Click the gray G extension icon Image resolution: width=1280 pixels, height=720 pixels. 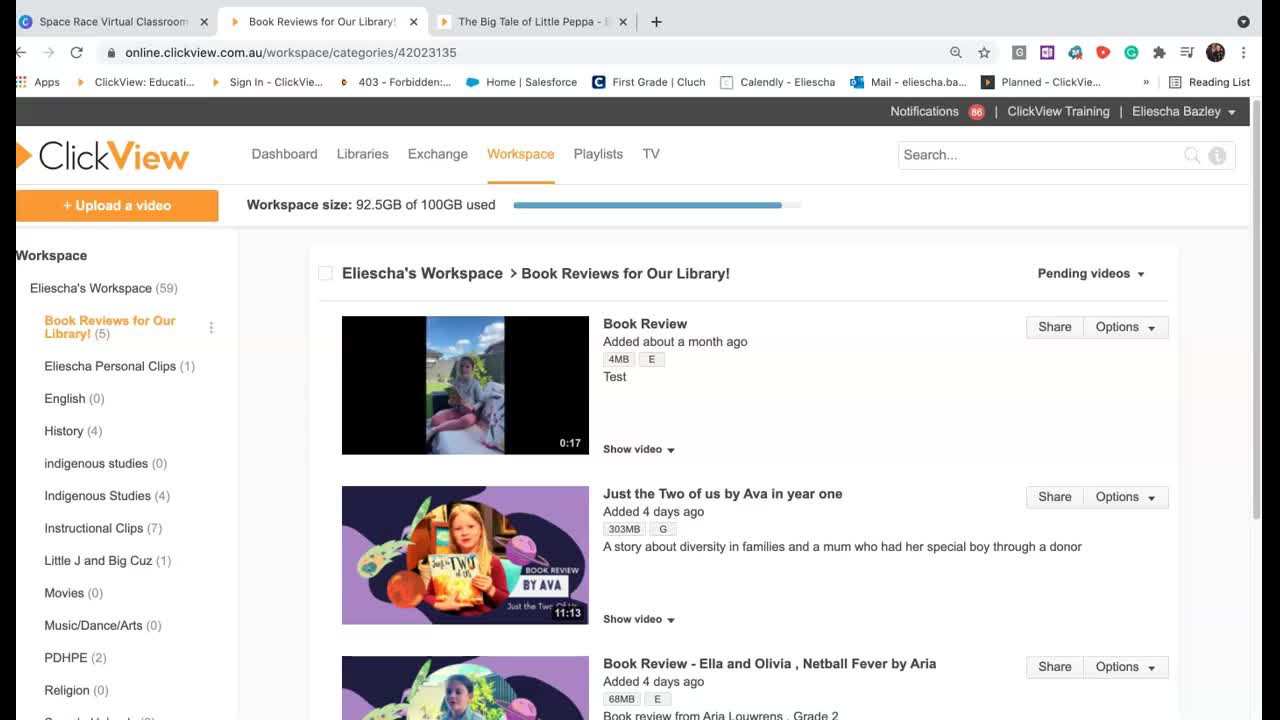coord(1019,52)
